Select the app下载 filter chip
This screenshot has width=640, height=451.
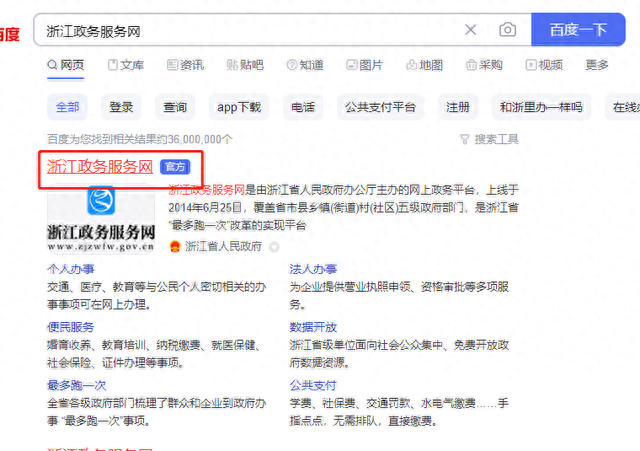click(x=239, y=107)
